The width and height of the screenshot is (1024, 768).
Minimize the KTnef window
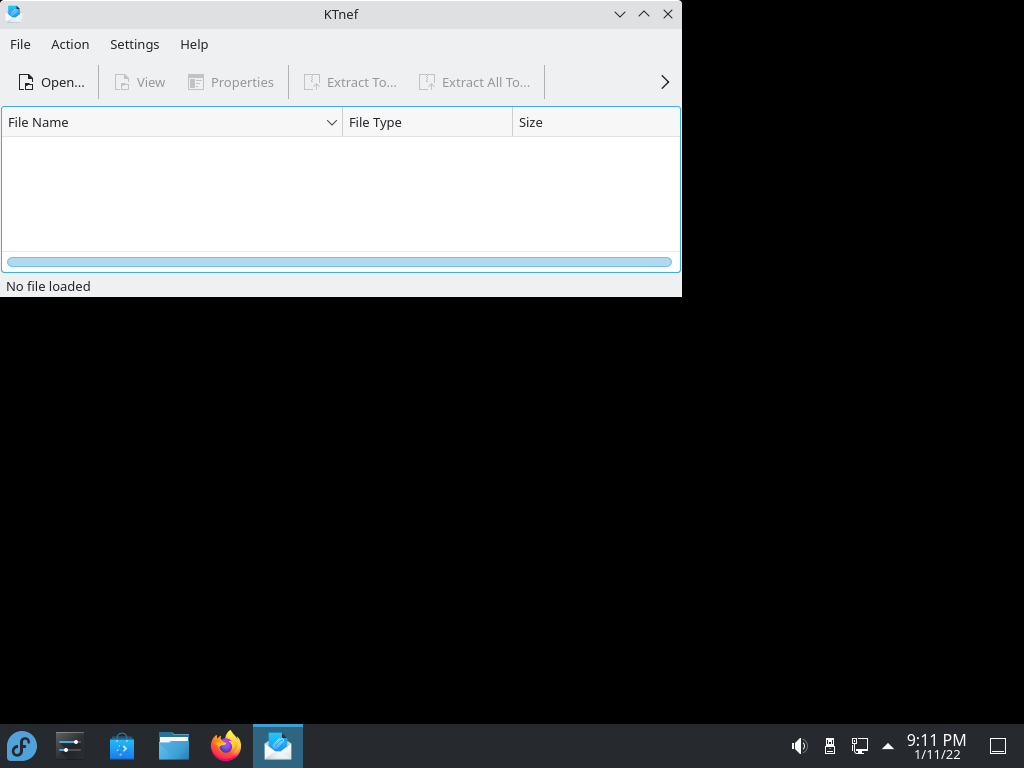(620, 14)
